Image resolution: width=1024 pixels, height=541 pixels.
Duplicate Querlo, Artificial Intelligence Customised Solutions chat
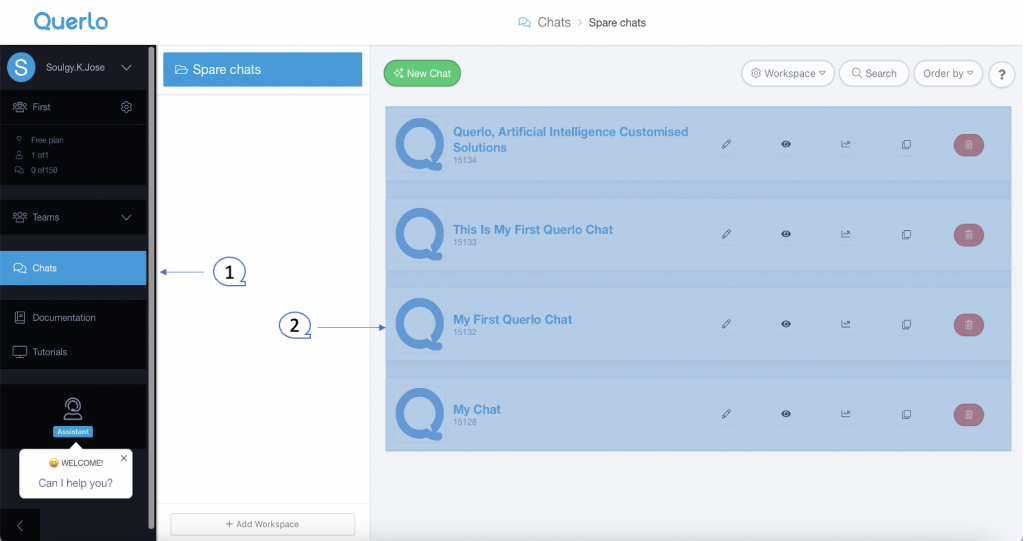coord(906,145)
